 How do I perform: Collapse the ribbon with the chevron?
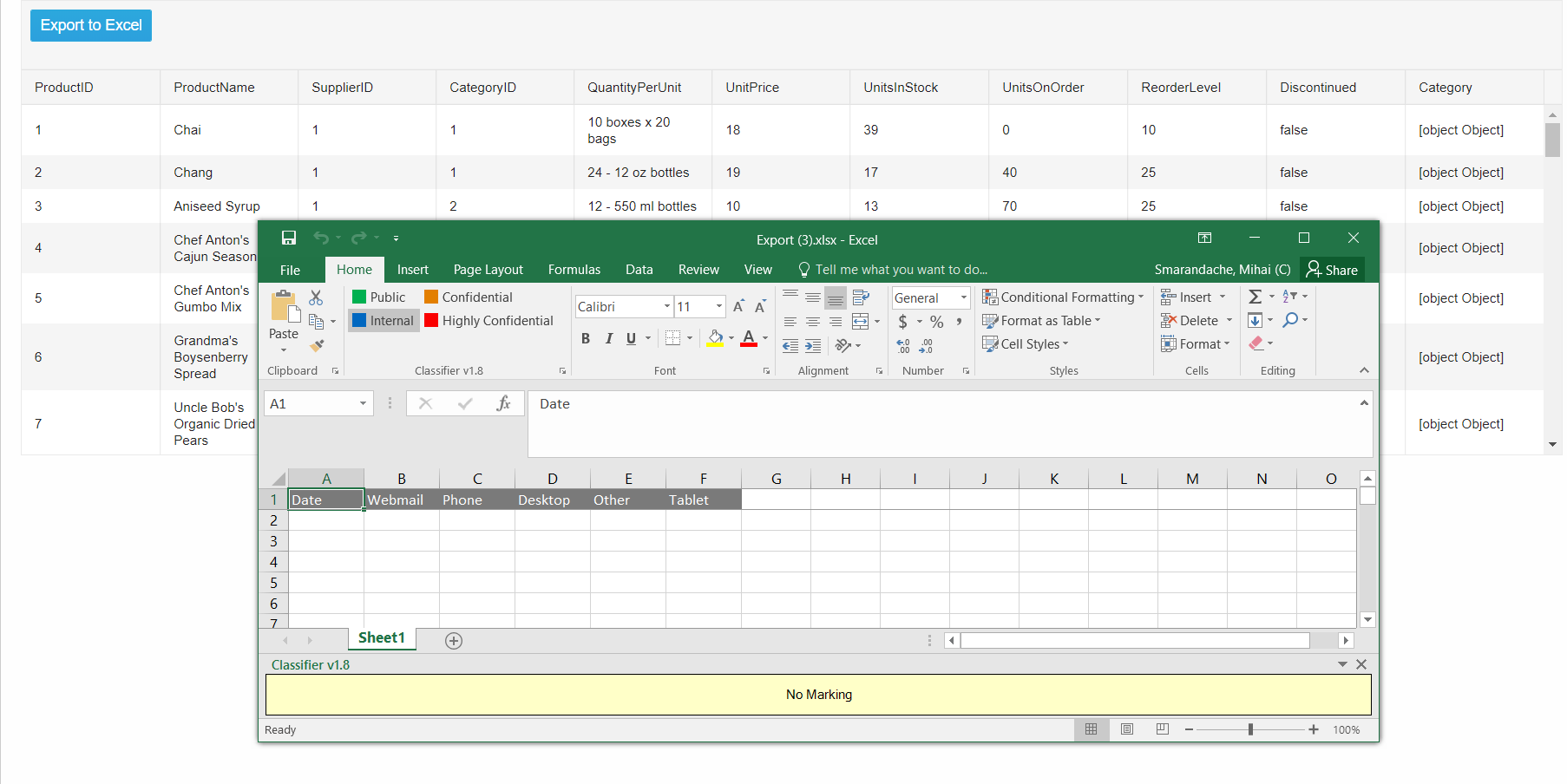1364,370
